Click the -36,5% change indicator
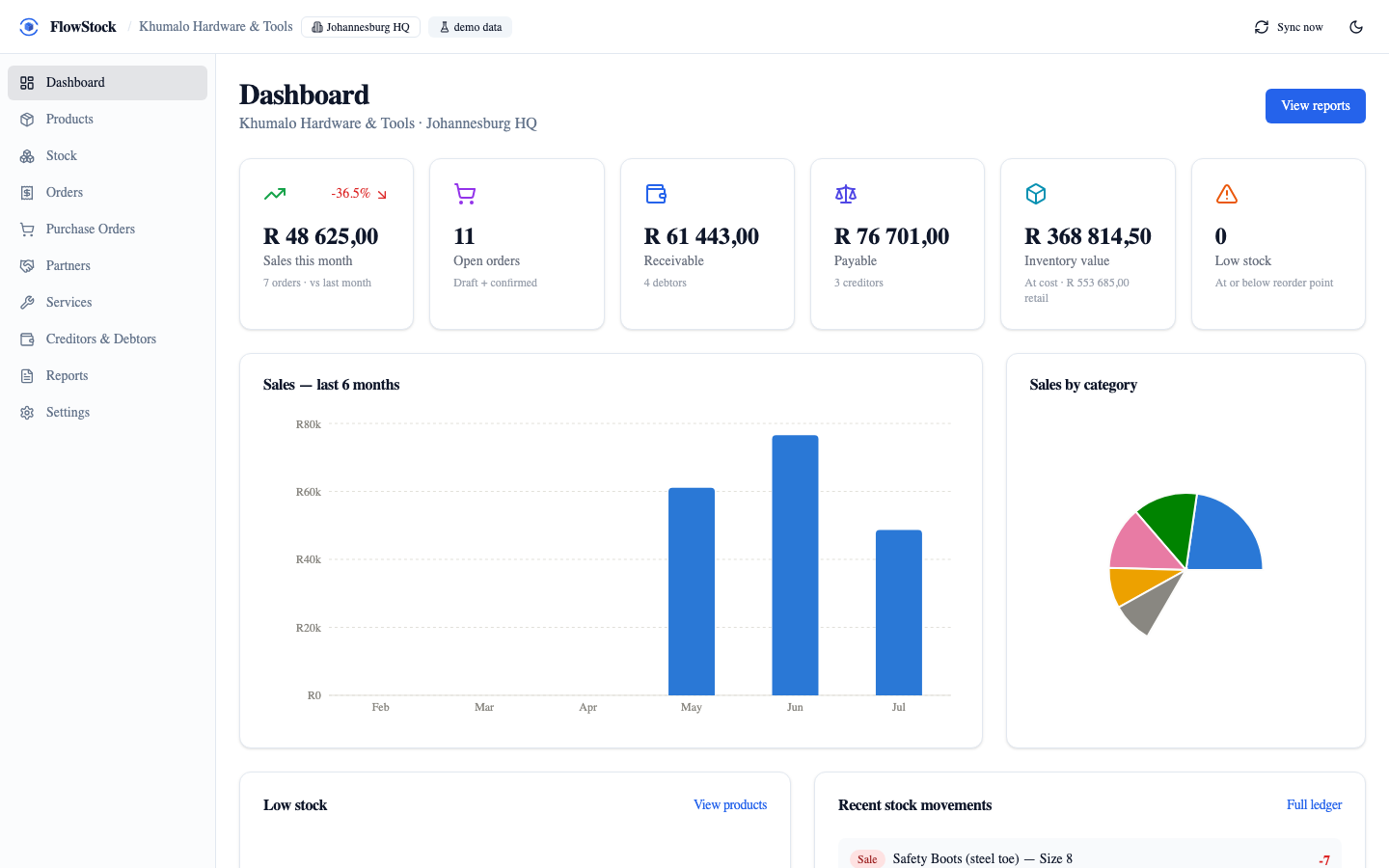 359,194
